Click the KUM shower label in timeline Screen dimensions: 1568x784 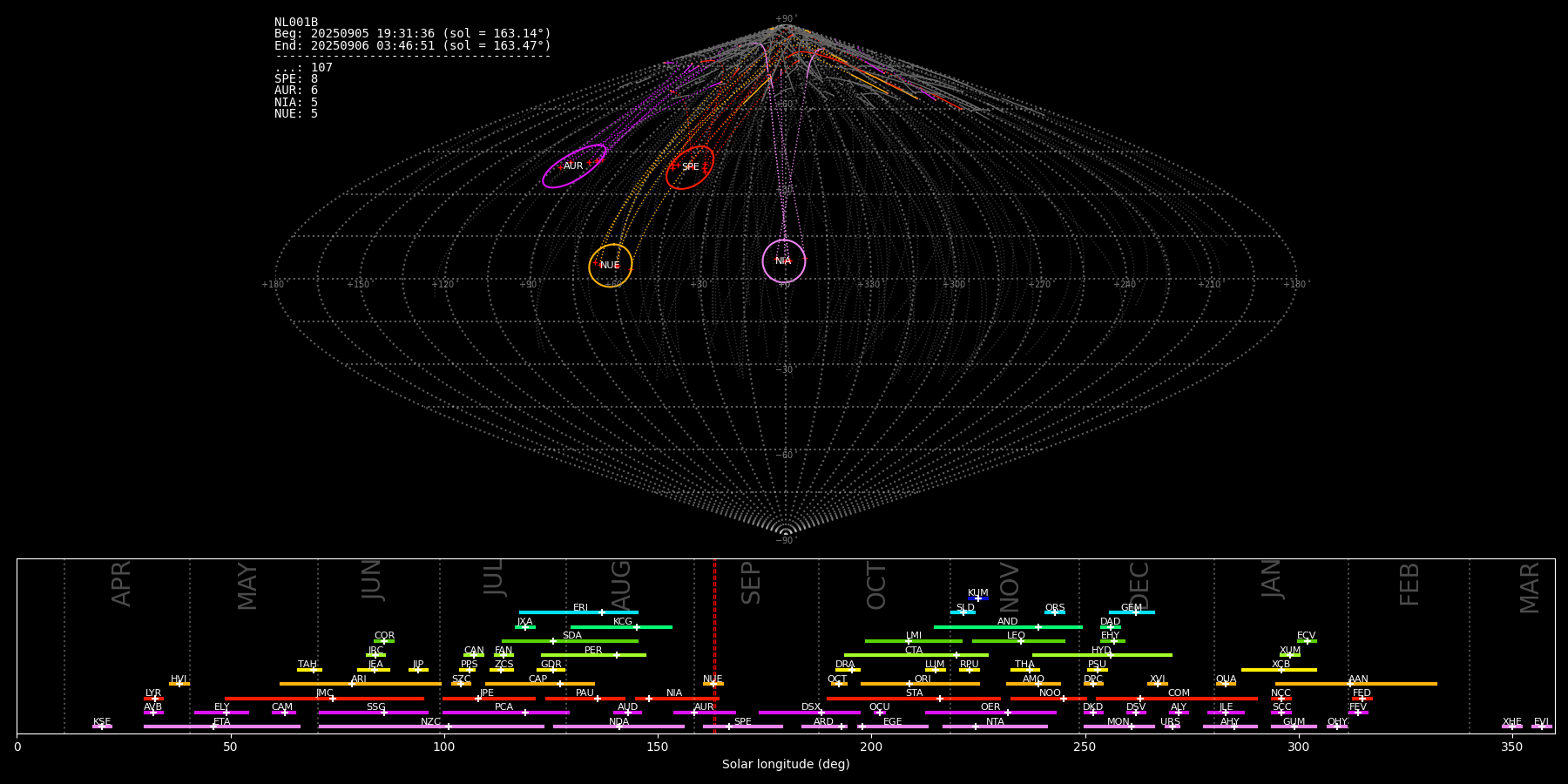pyautogui.click(x=978, y=593)
